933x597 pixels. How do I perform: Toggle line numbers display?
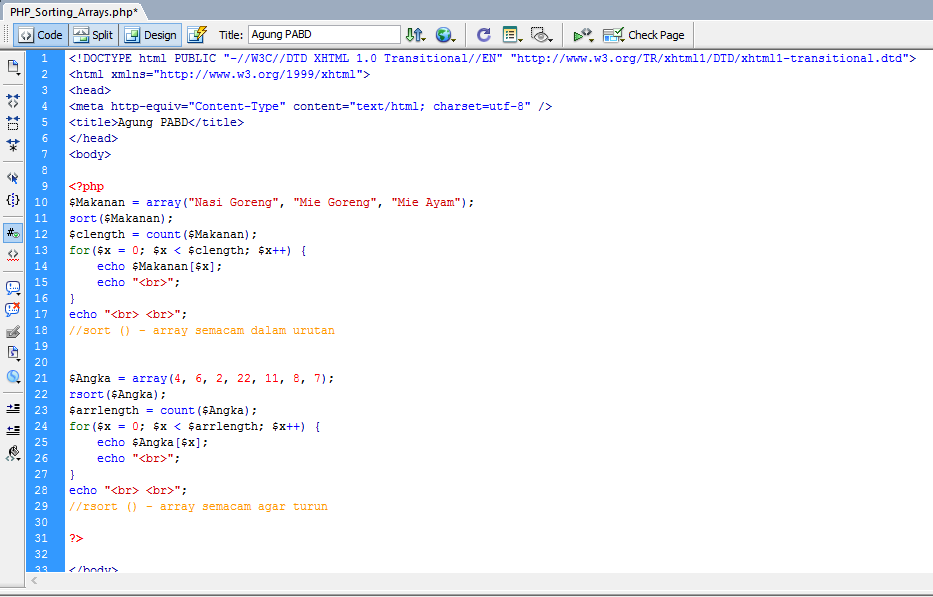13,232
